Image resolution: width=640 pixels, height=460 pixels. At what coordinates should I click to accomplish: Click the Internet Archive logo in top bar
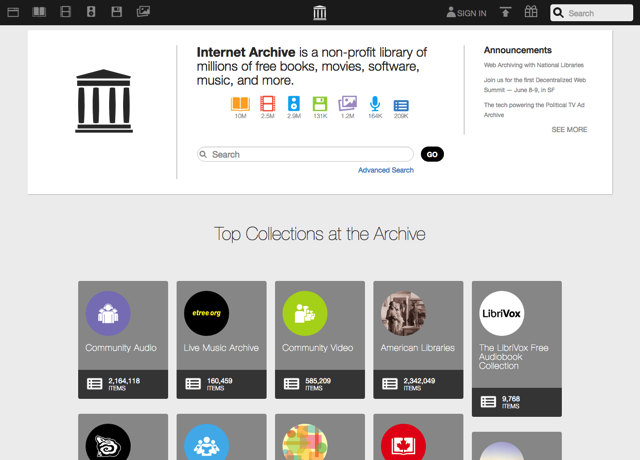click(320, 13)
